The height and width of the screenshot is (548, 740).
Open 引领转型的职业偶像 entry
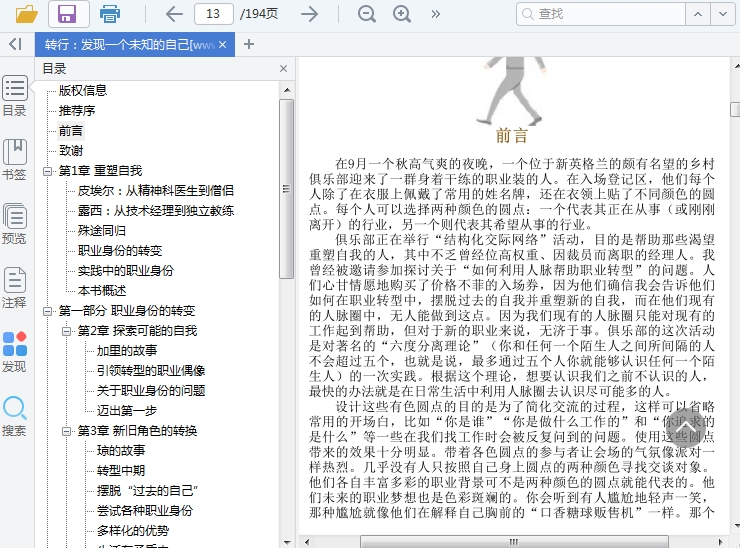tap(151, 371)
